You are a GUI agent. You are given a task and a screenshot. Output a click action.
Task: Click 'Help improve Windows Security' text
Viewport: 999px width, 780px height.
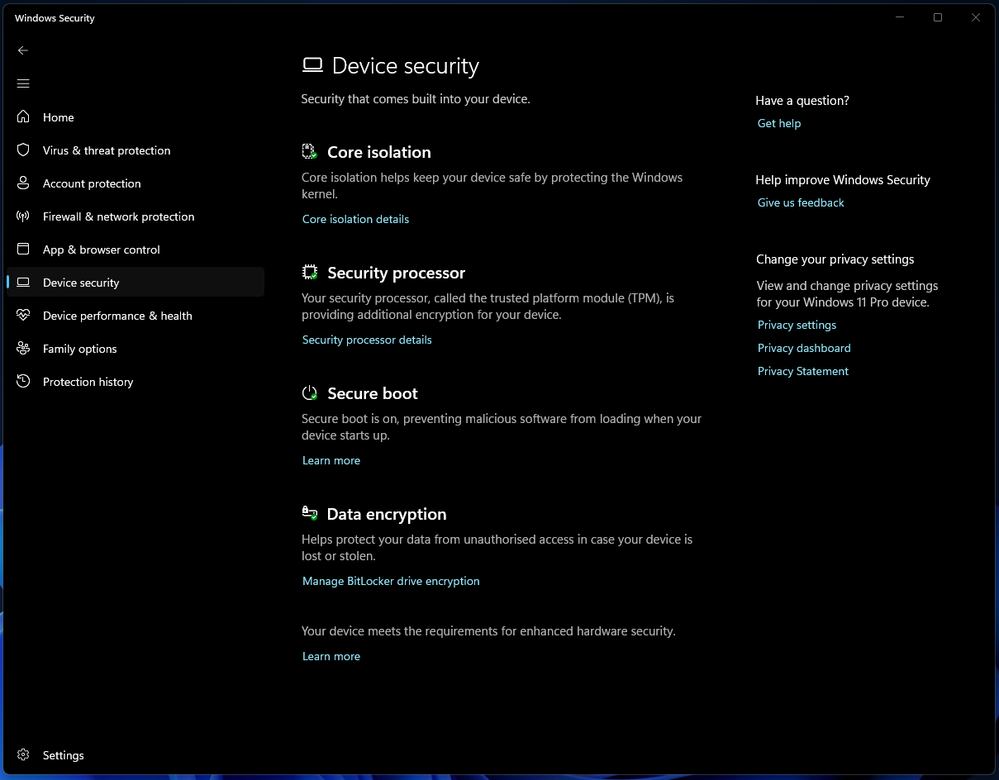[x=842, y=180]
